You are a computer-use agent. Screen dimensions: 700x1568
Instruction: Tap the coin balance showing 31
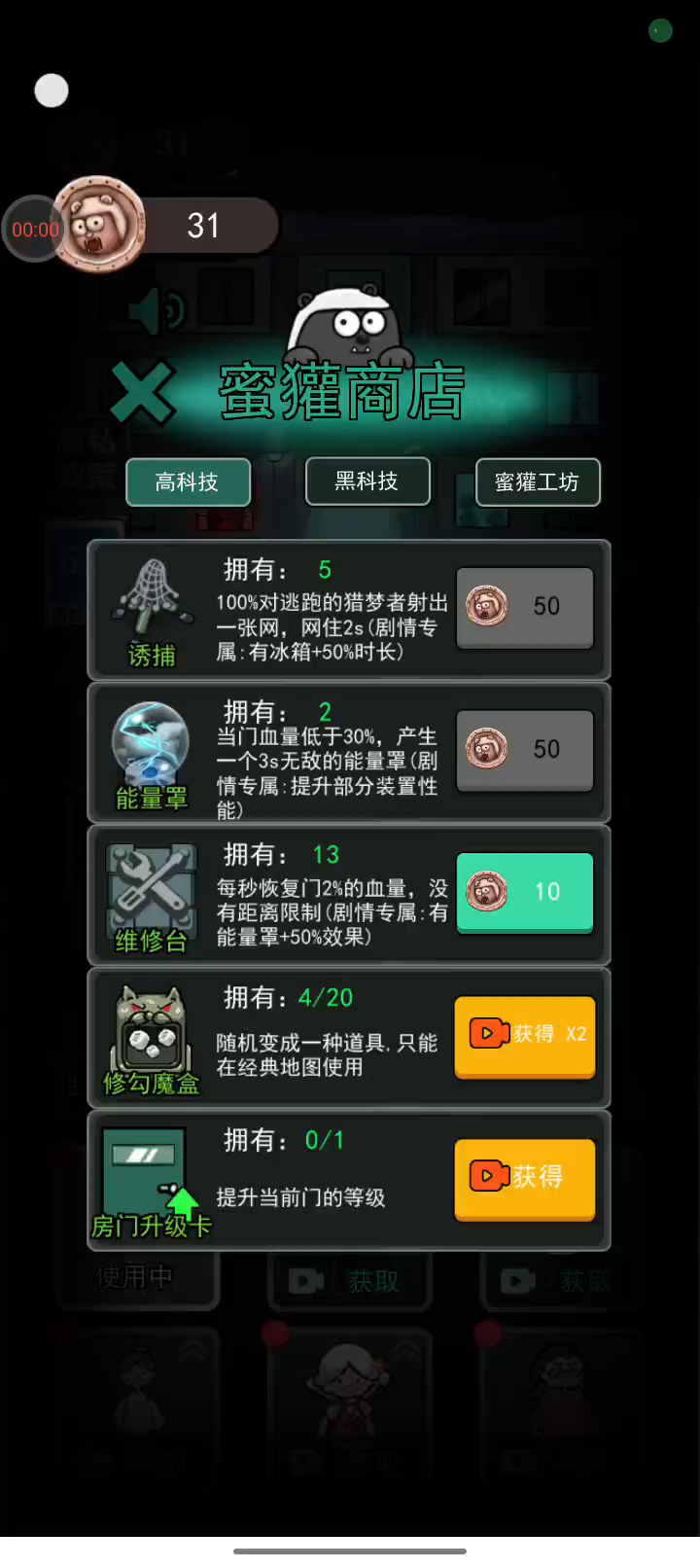click(x=203, y=226)
